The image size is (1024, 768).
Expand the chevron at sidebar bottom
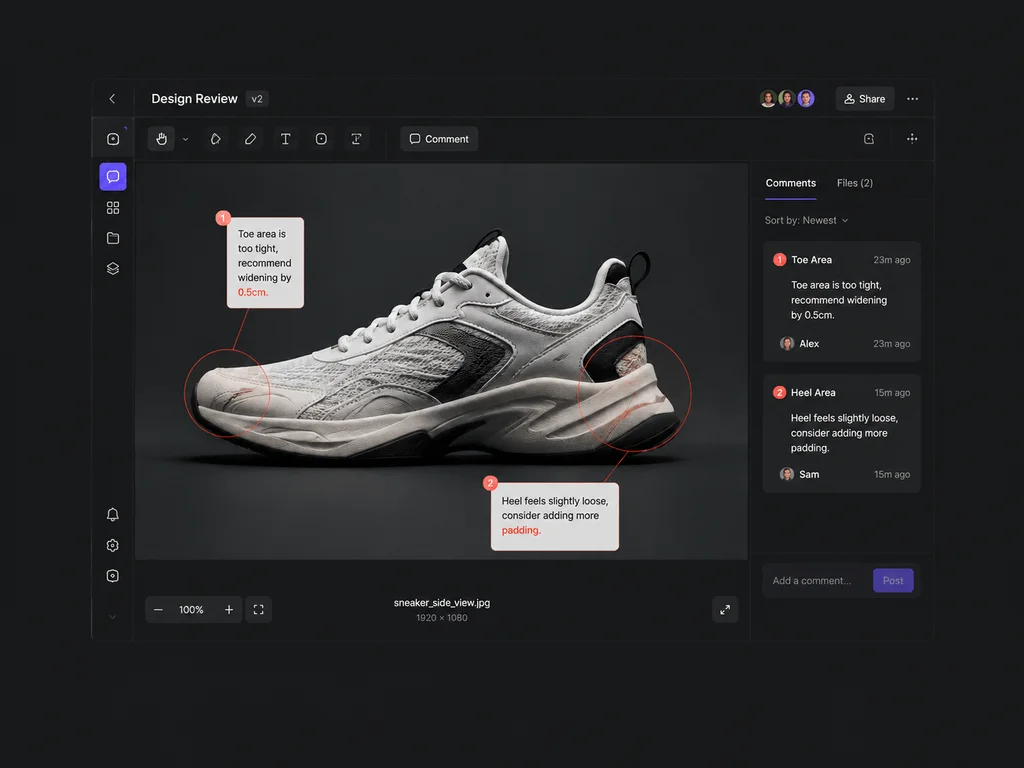tap(112, 616)
